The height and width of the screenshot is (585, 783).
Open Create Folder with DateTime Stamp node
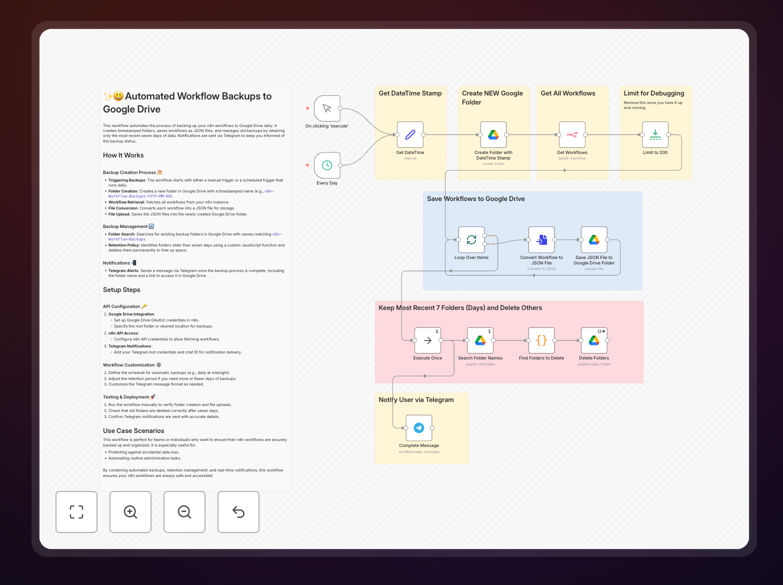click(x=493, y=134)
